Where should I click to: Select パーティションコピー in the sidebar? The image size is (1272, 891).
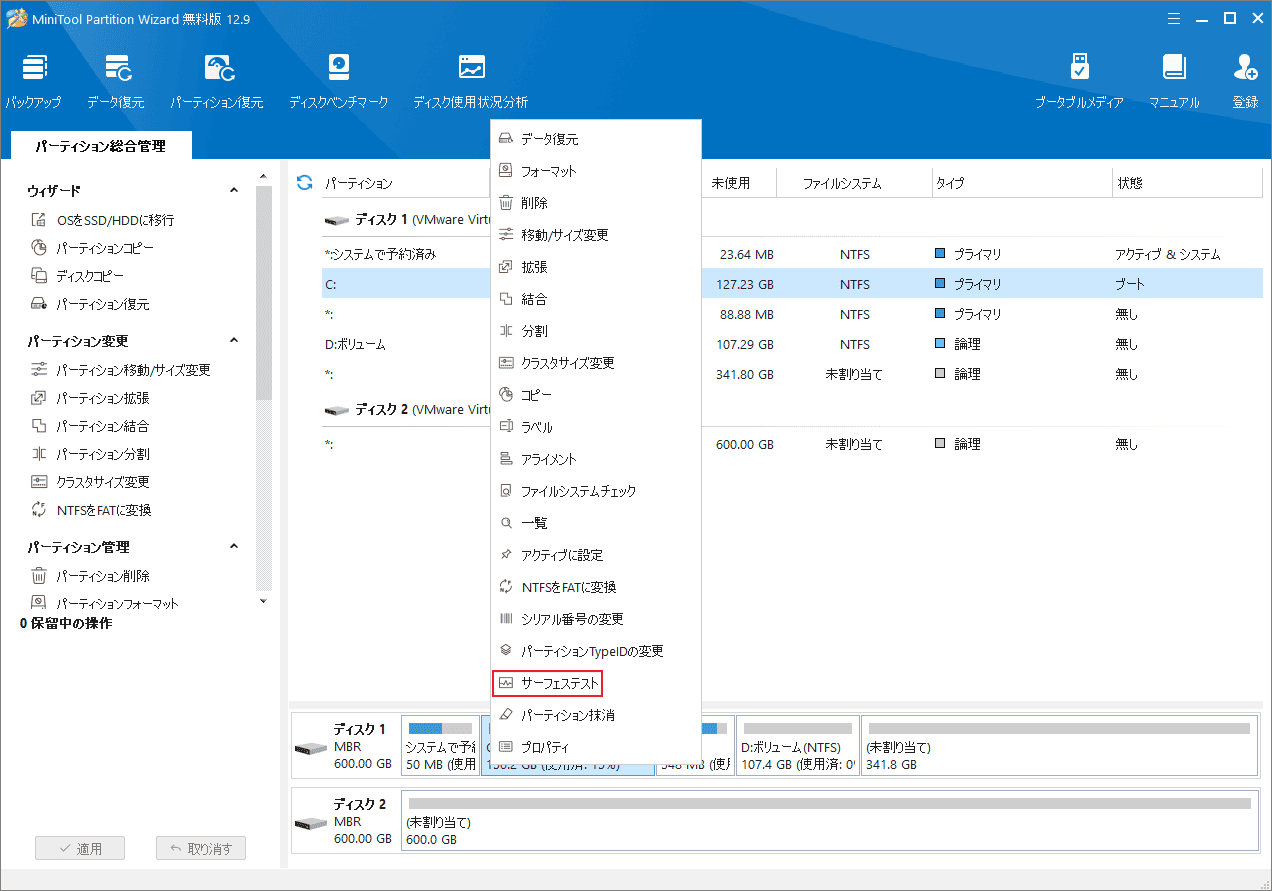point(93,248)
